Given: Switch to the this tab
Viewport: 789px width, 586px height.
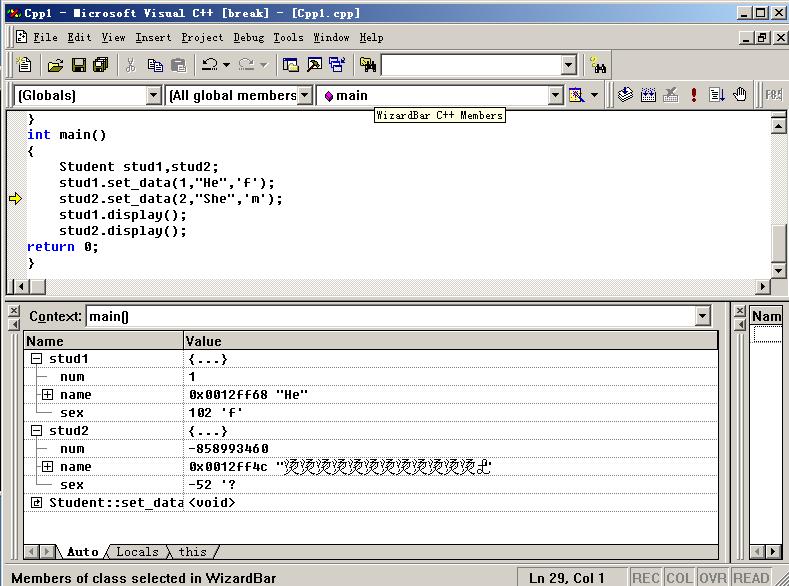Looking at the screenshot, I should [x=192, y=552].
